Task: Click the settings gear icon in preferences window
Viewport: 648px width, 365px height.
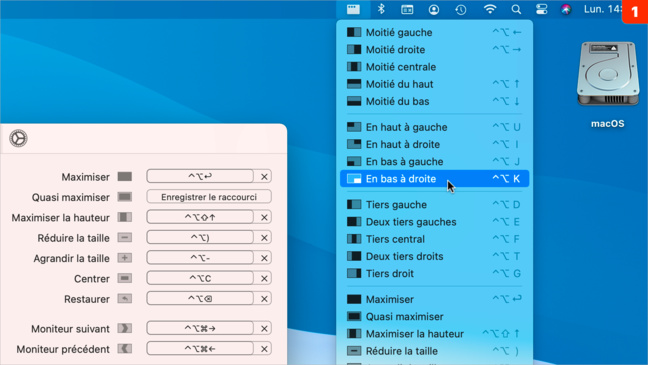Action: (x=18, y=138)
